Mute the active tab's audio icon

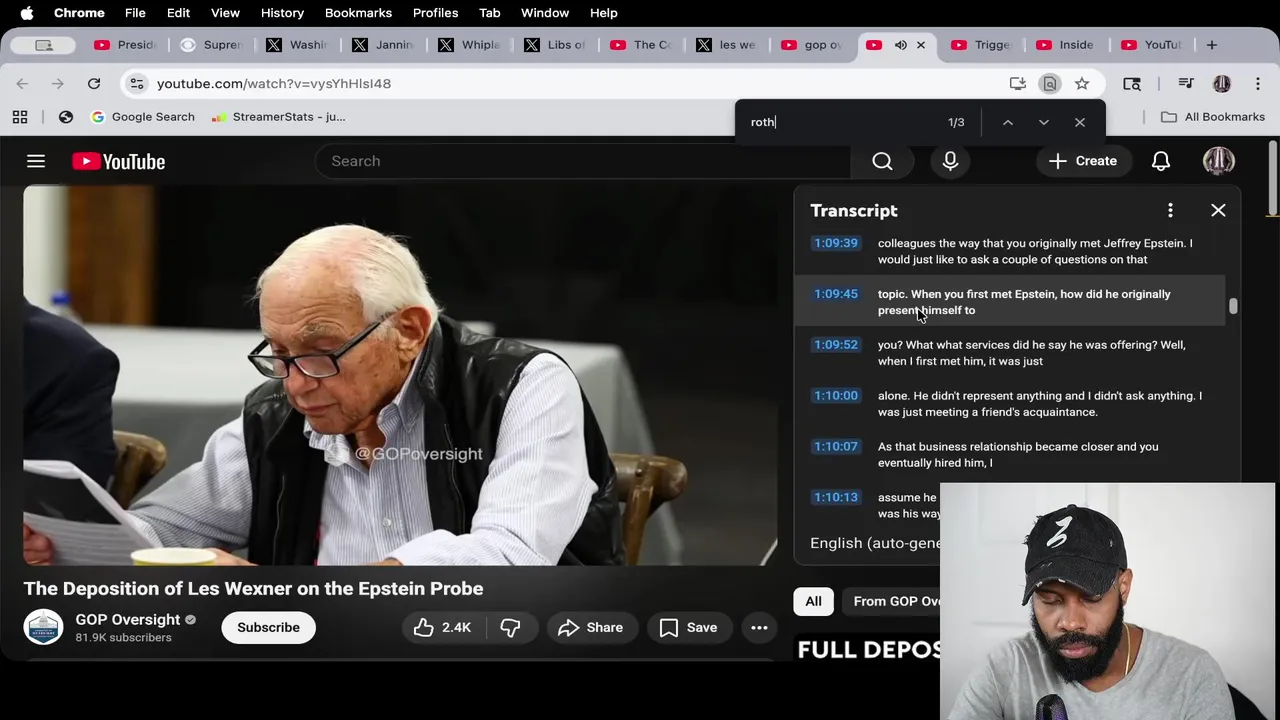click(901, 45)
